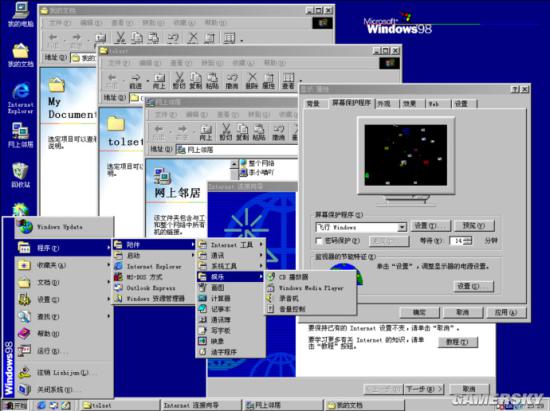Click the 教程 tutorial button in wizard
This screenshot has height=411, width=550.
[457, 342]
